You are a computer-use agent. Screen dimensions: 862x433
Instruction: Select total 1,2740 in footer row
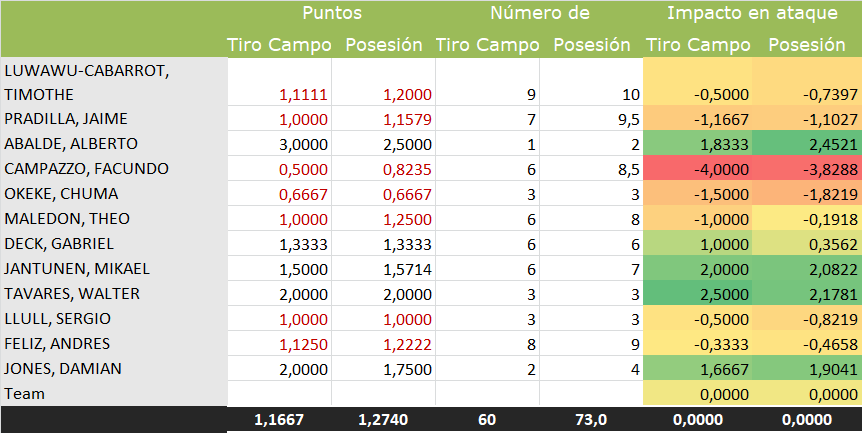(384, 420)
